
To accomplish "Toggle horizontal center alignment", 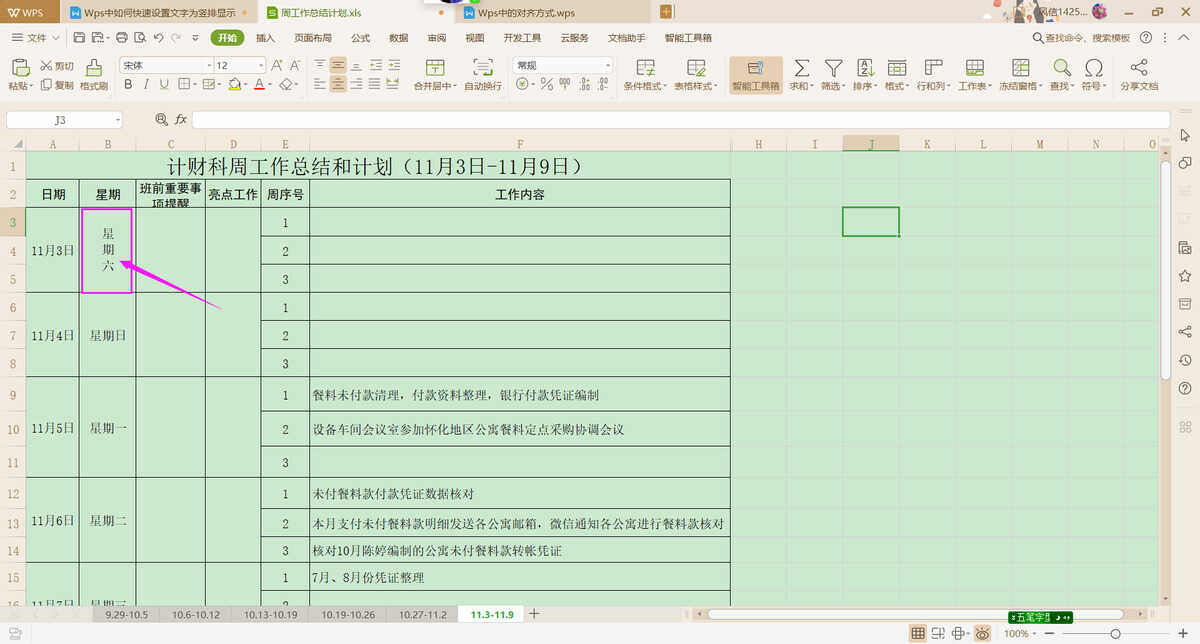I will [338, 85].
